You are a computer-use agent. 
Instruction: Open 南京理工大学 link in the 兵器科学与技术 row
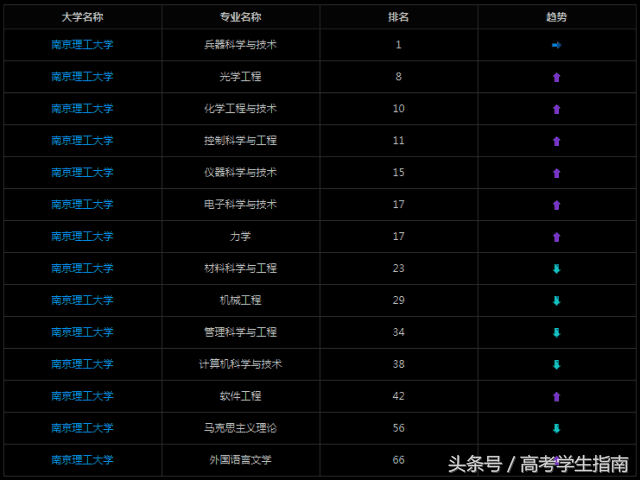(82, 44)
